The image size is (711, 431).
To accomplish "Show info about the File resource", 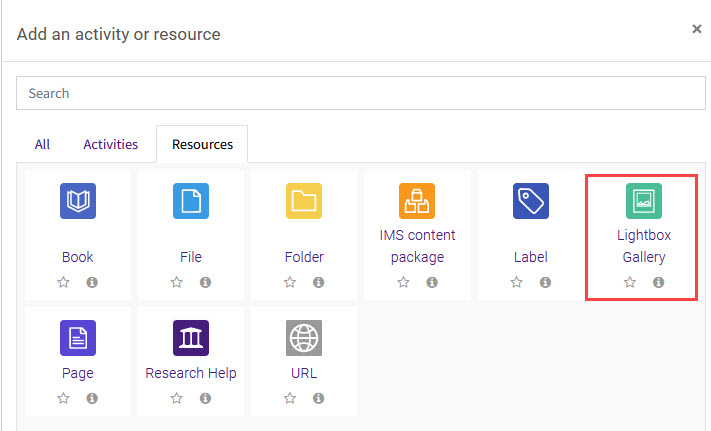I will (205, 282).
